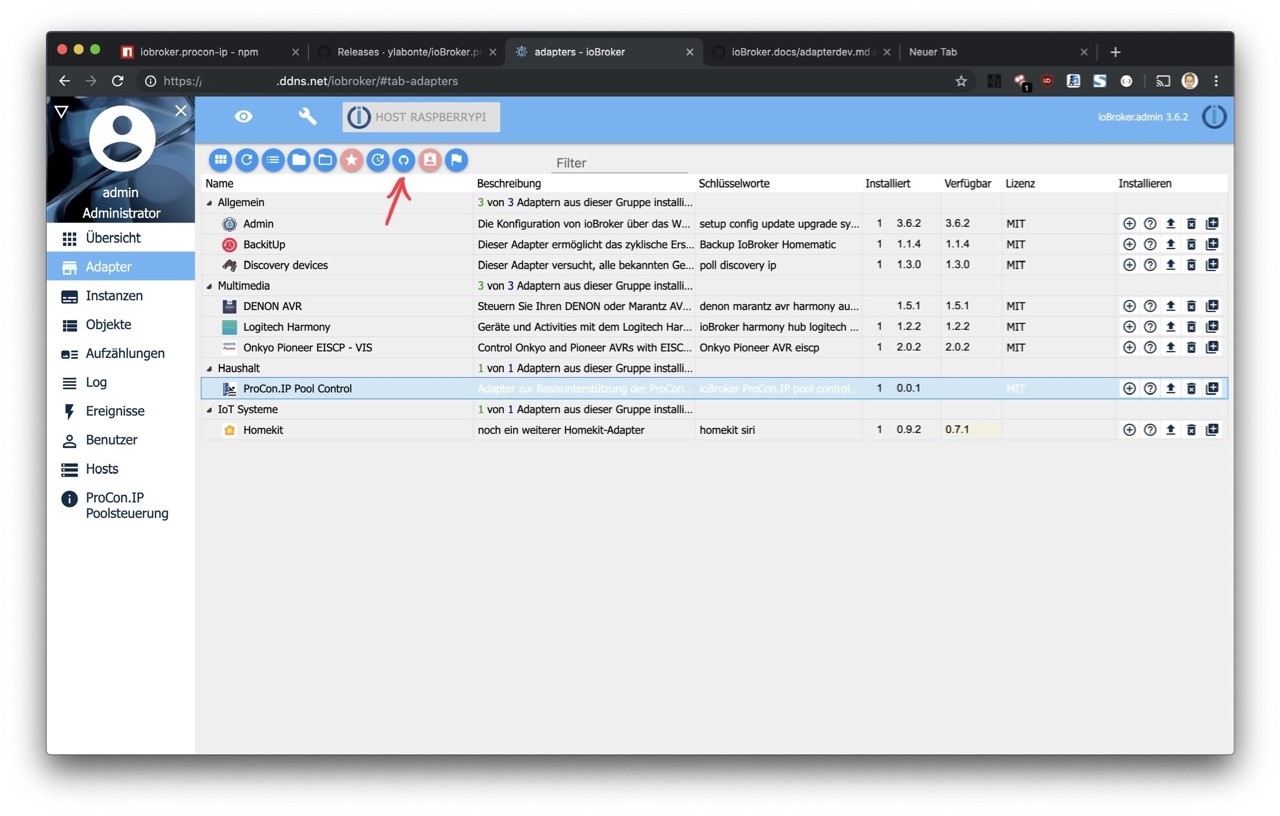Screen dimensions: 1280x816
Task: Add an instance of Admin adapter
Action: (x=1129, y=224)
